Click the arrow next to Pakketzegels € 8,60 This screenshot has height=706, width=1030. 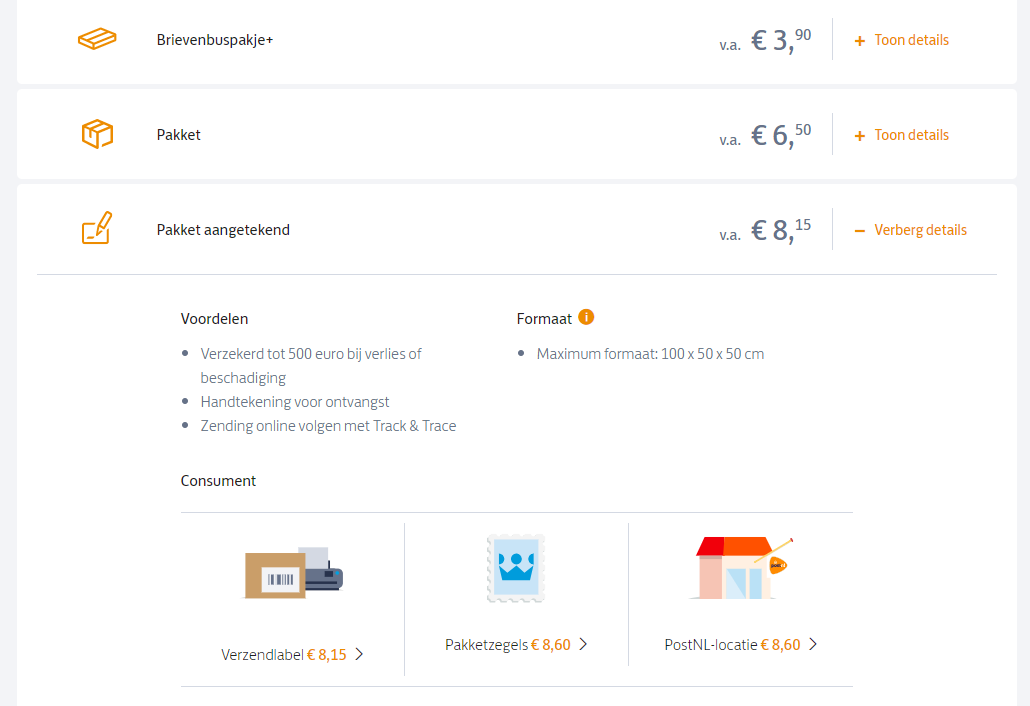click(583, 644)
